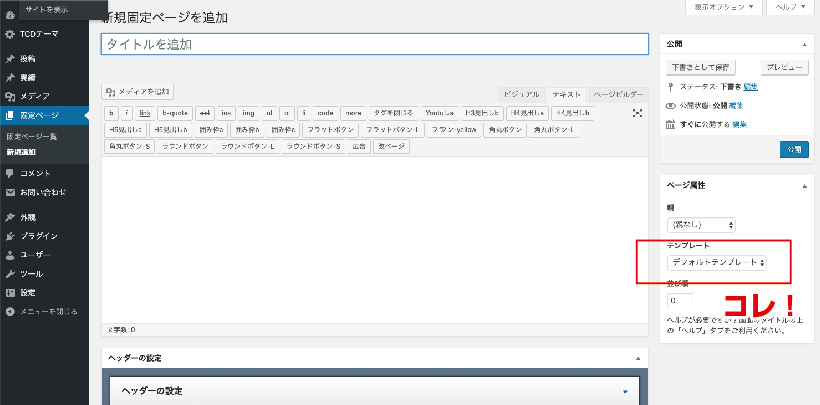Open the 親 (parent page) dropdown

point(701,225)
